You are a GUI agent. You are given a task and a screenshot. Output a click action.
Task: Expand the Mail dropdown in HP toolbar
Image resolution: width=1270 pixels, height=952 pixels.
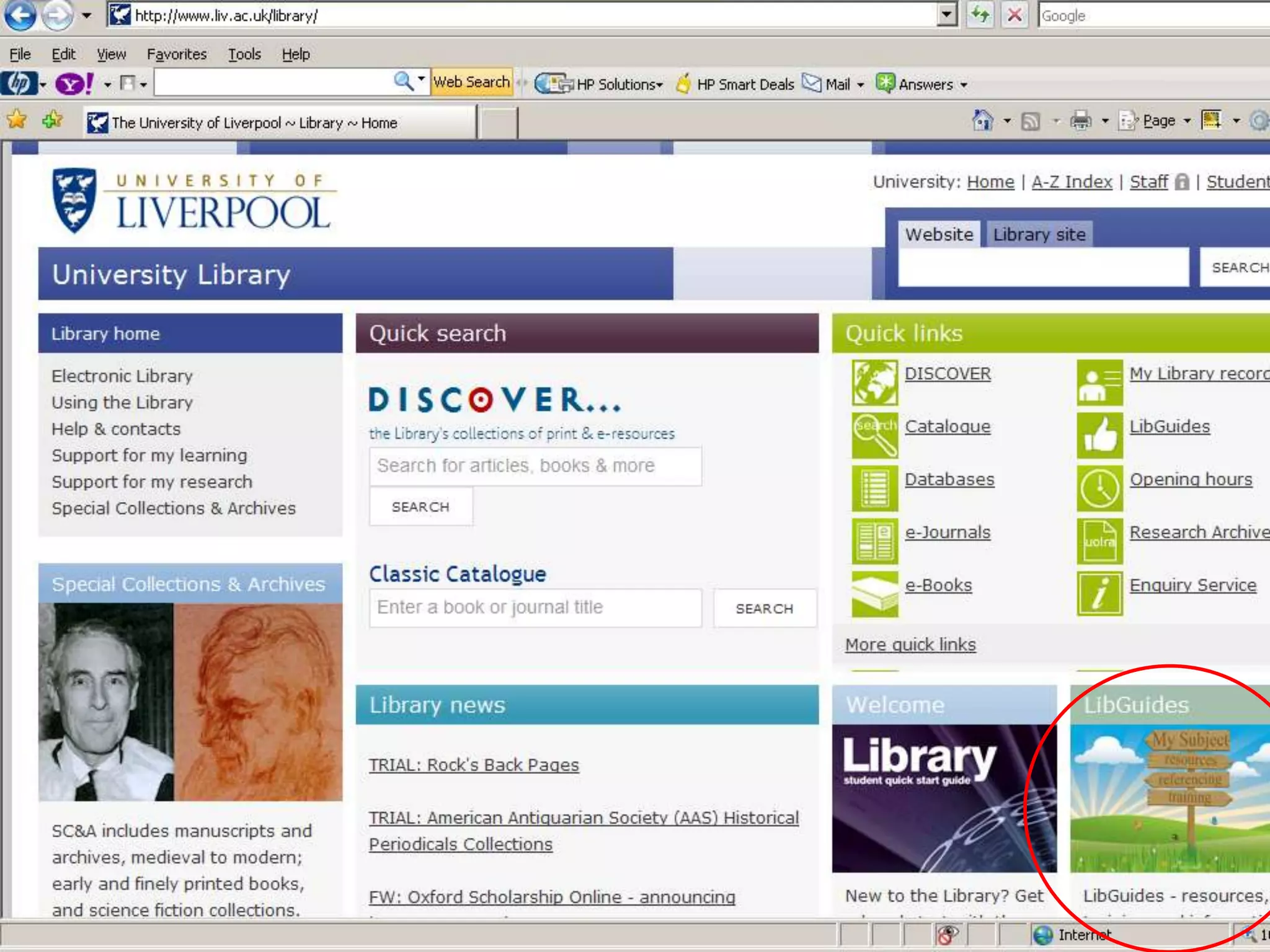click(861, 85)
